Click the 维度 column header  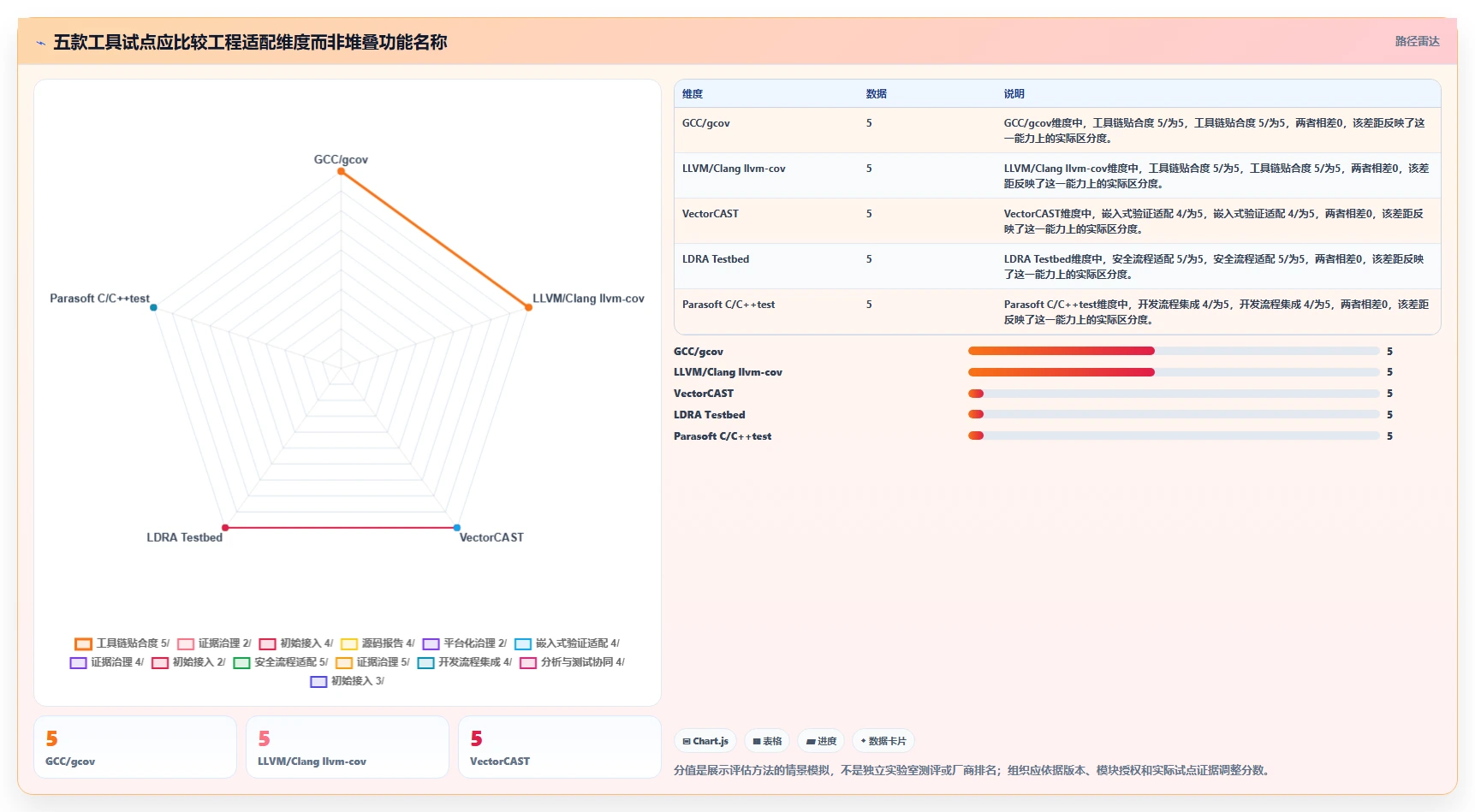tap(693, 94)
